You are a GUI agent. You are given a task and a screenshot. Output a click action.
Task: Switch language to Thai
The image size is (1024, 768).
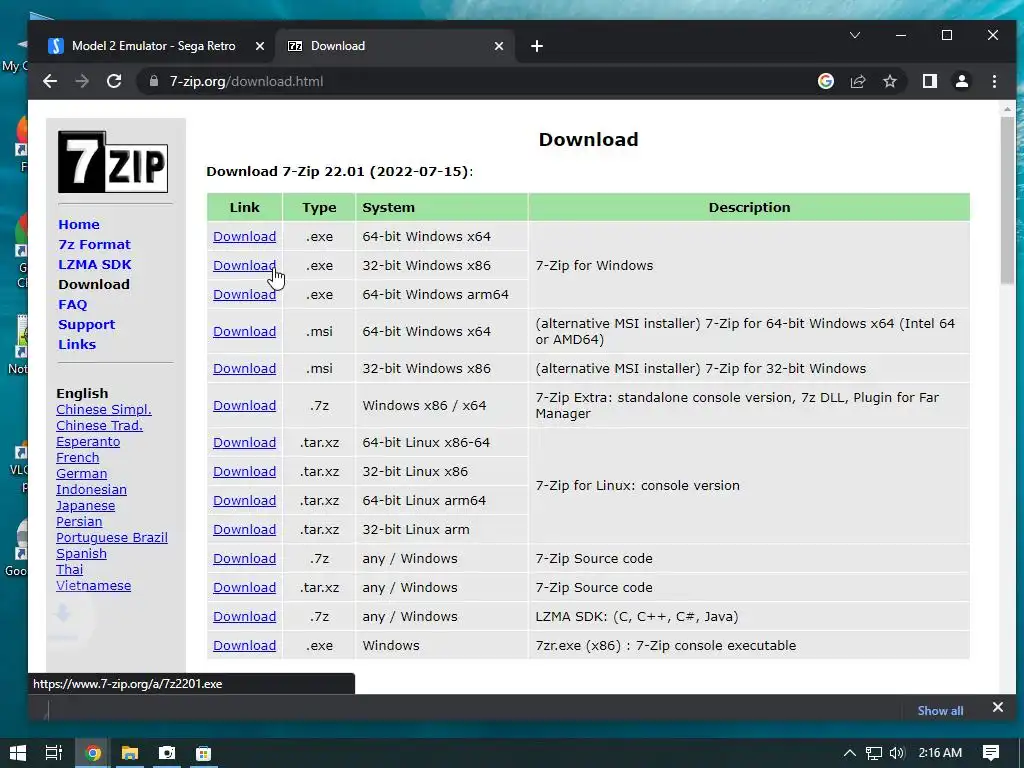pos(69,569)
